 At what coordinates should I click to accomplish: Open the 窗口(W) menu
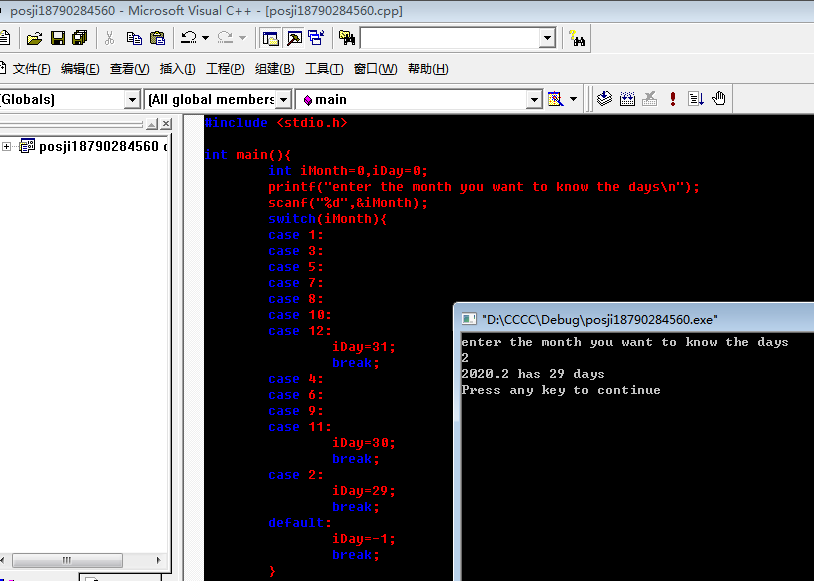coord(375,69)
